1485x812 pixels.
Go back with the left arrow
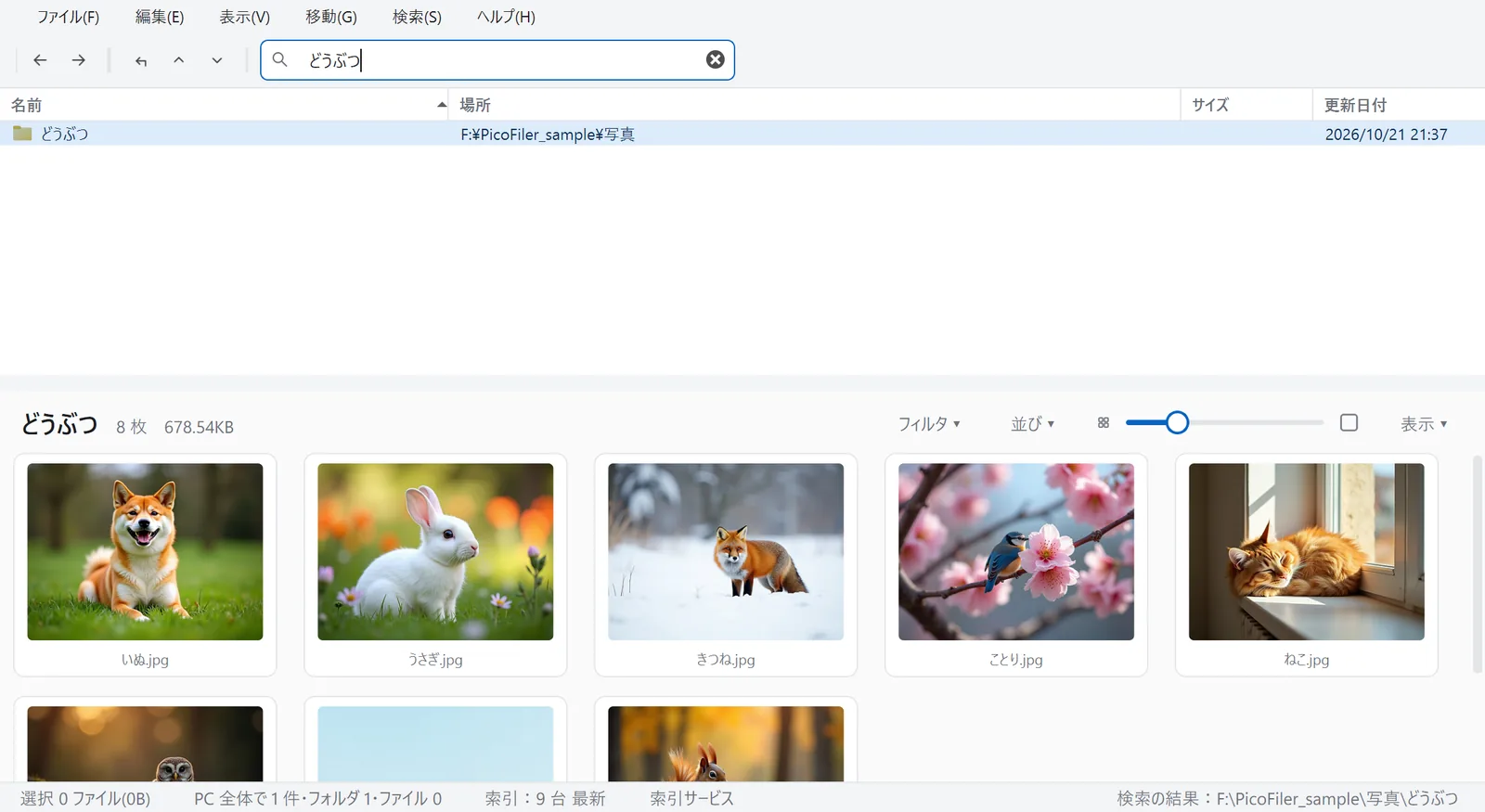(x=40, y=60)
